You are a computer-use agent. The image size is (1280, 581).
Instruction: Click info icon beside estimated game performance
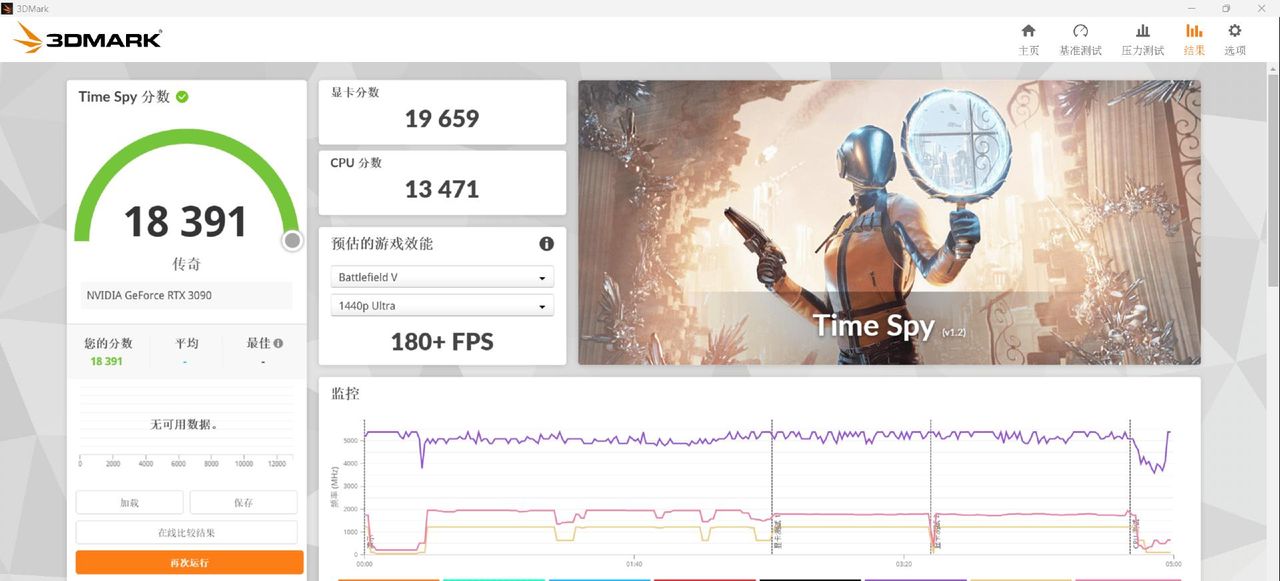pos(546,244)
